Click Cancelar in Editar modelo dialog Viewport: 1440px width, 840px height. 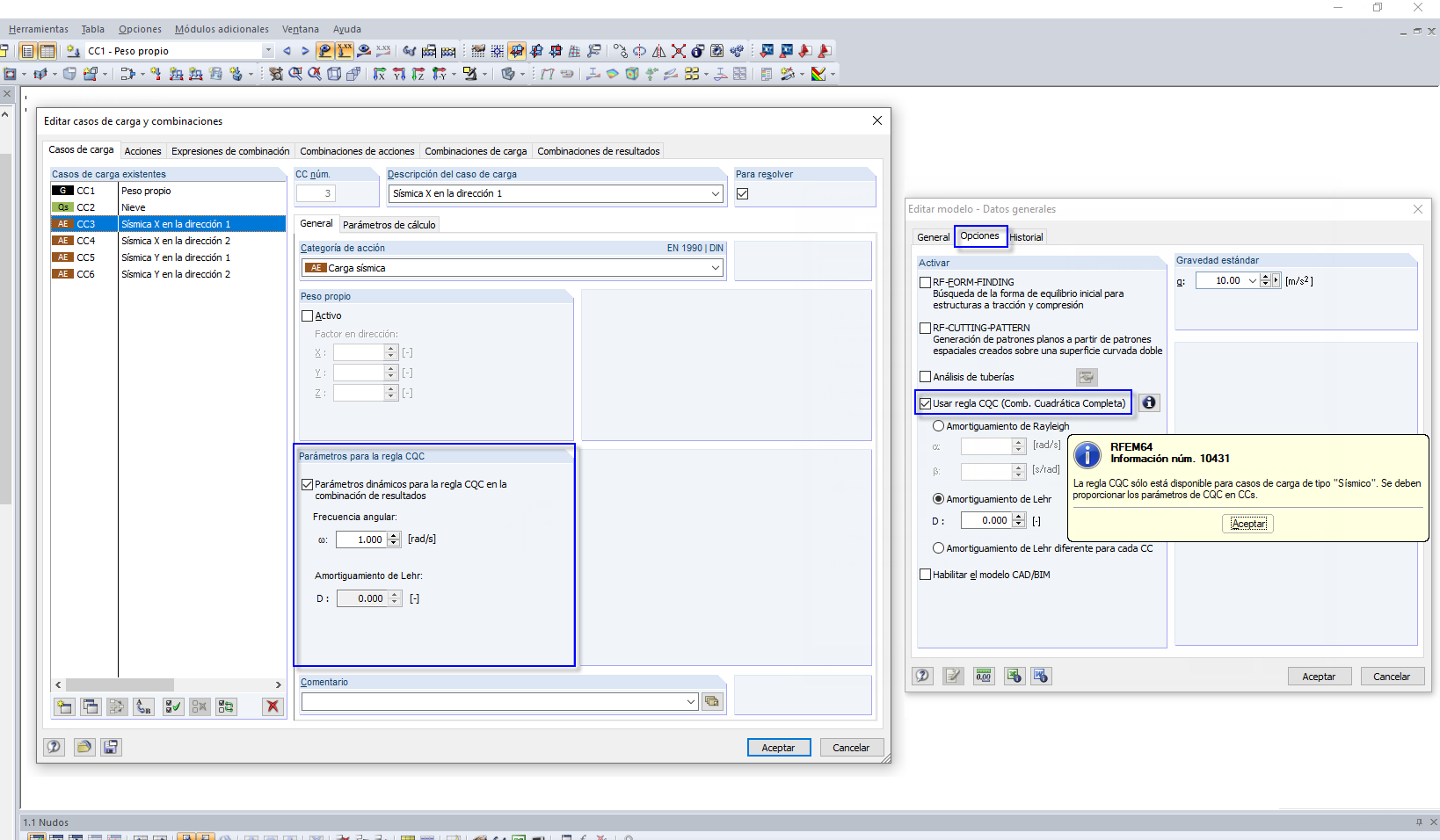(x=1392, y=677)
